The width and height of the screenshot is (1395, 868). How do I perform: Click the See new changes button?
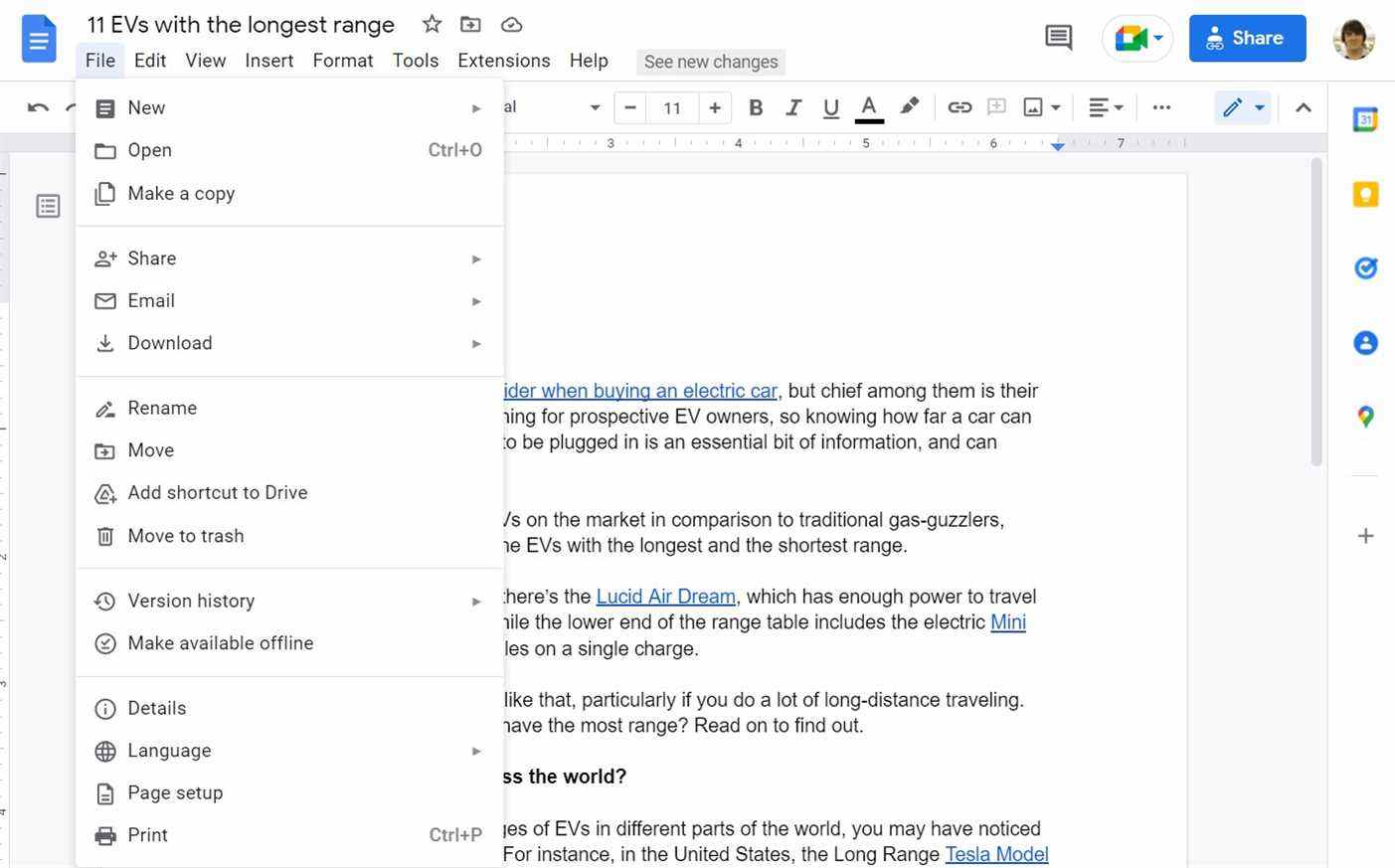coord(711,62)
